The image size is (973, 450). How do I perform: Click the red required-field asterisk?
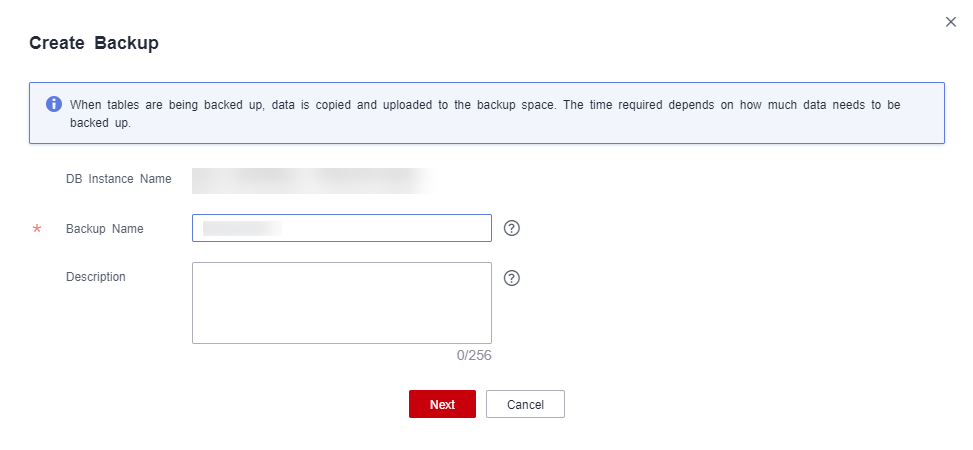click(x=37, y=230)
